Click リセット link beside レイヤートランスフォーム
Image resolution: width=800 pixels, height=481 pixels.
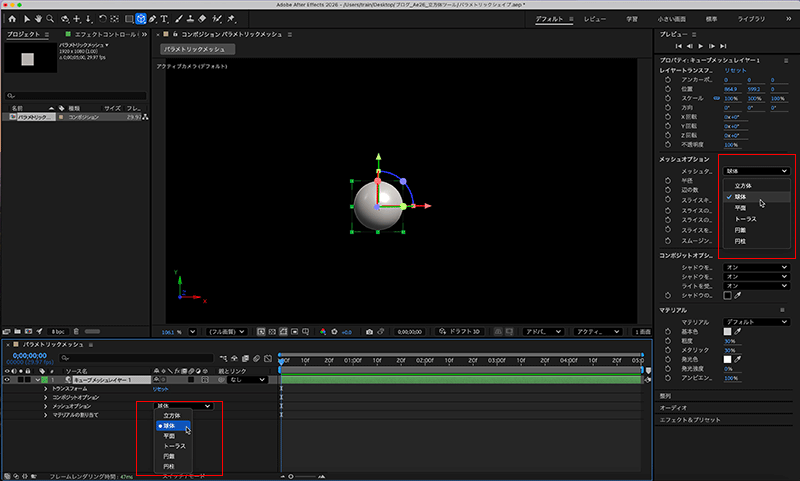735,71
